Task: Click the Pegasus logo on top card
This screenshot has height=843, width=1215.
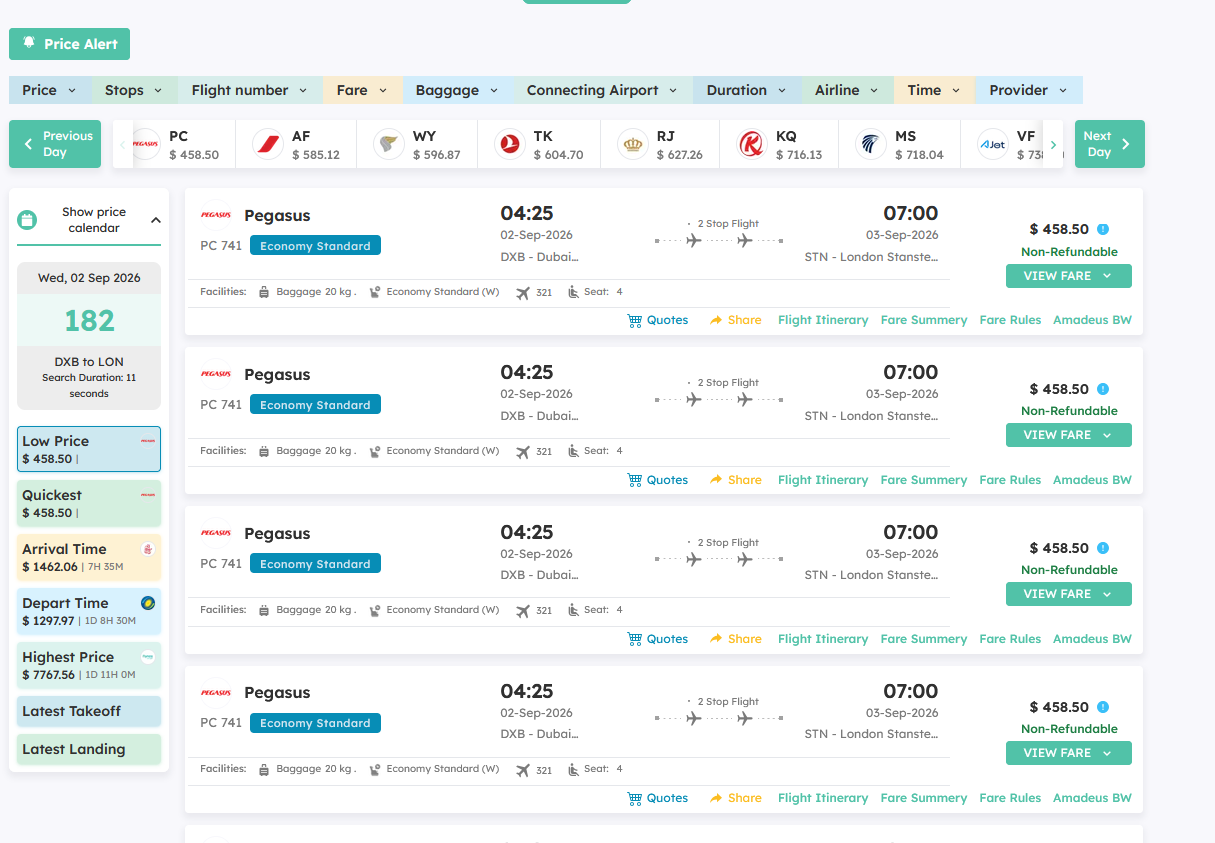Action: tap(216, 215)
